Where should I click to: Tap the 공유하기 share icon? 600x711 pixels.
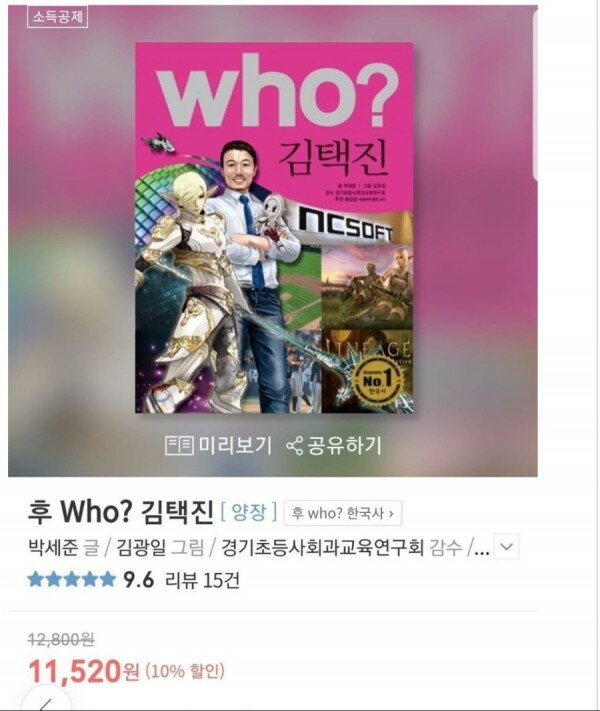pyautogui.click(x=295, y=446)
